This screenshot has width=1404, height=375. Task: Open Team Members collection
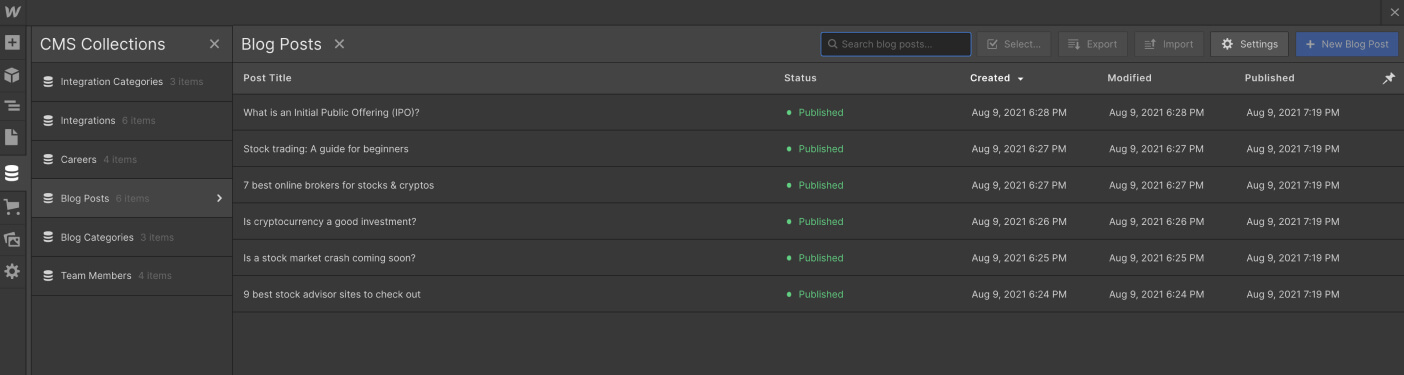[132, 276]
